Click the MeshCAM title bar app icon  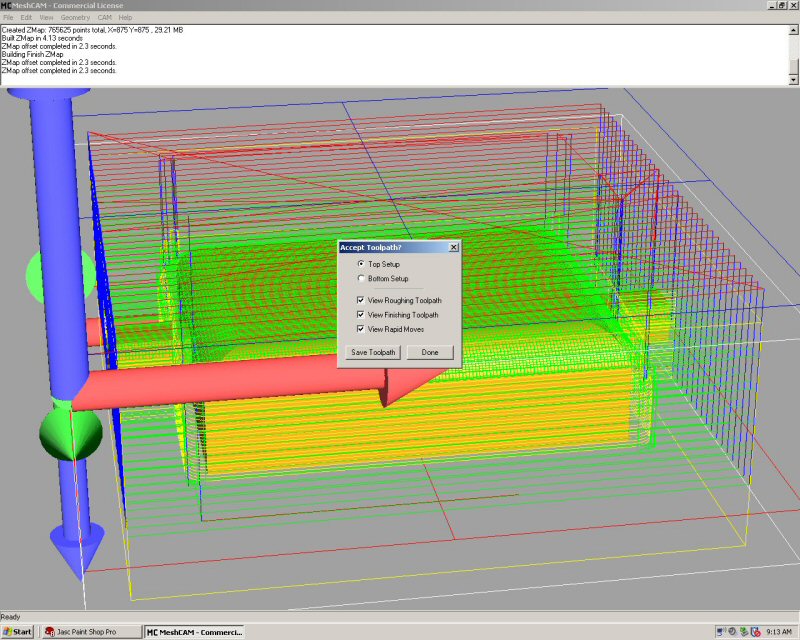click(6, 6)
